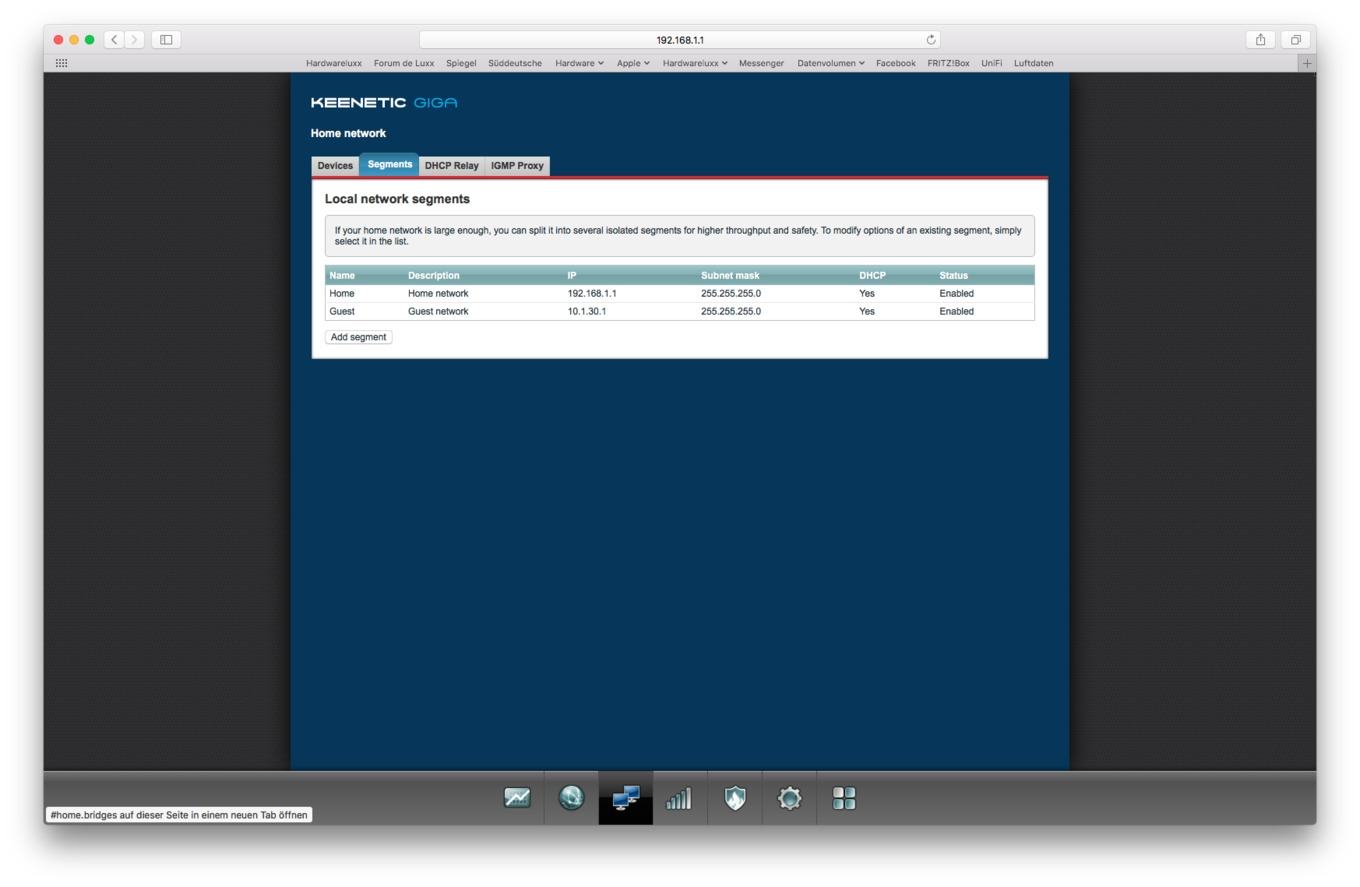The height and width of the screenshot is (887, 1360).
Task: Open the system settings gear icon
Action: click(789, 798)
